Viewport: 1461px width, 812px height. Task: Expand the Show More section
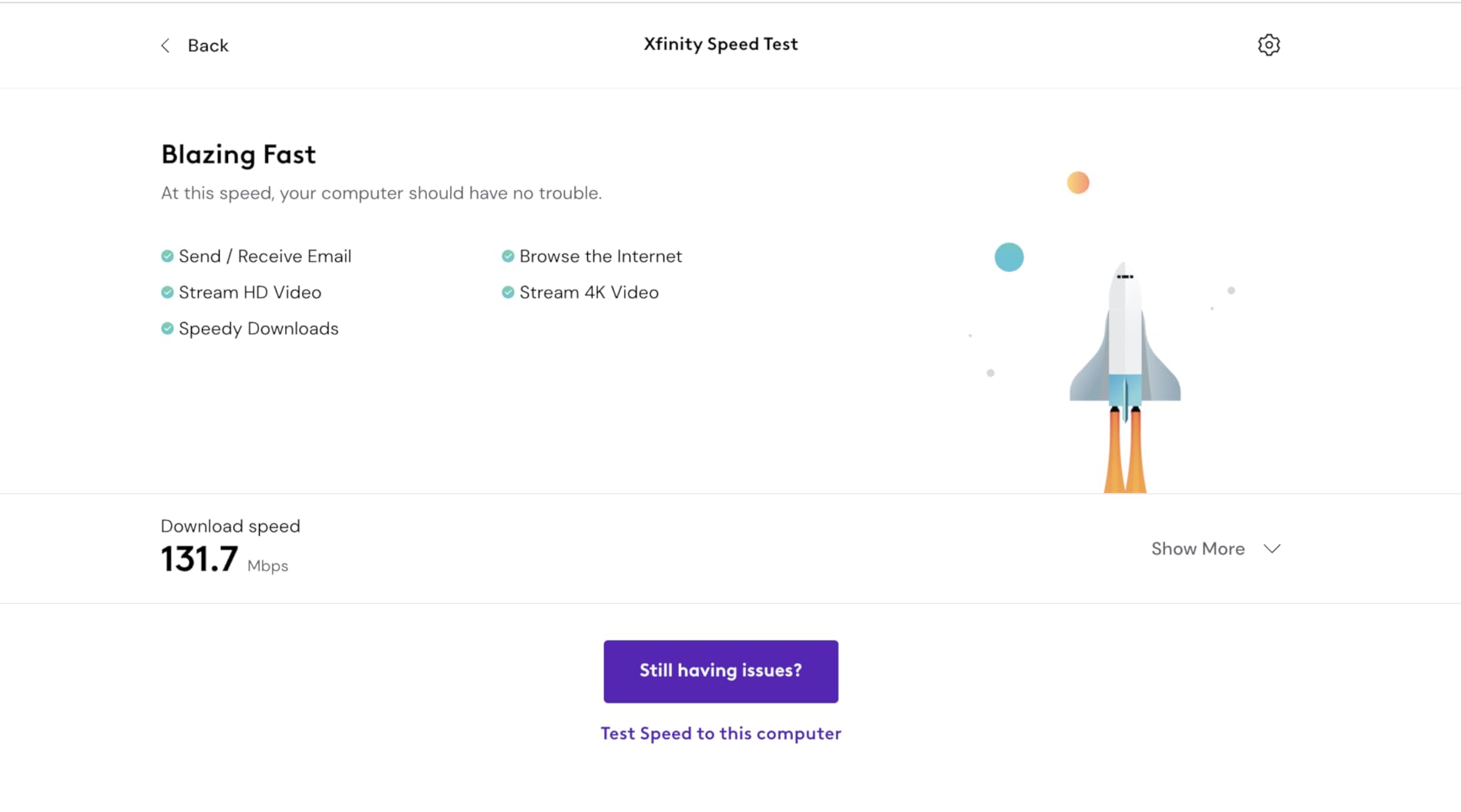[x=1197, y=548]
